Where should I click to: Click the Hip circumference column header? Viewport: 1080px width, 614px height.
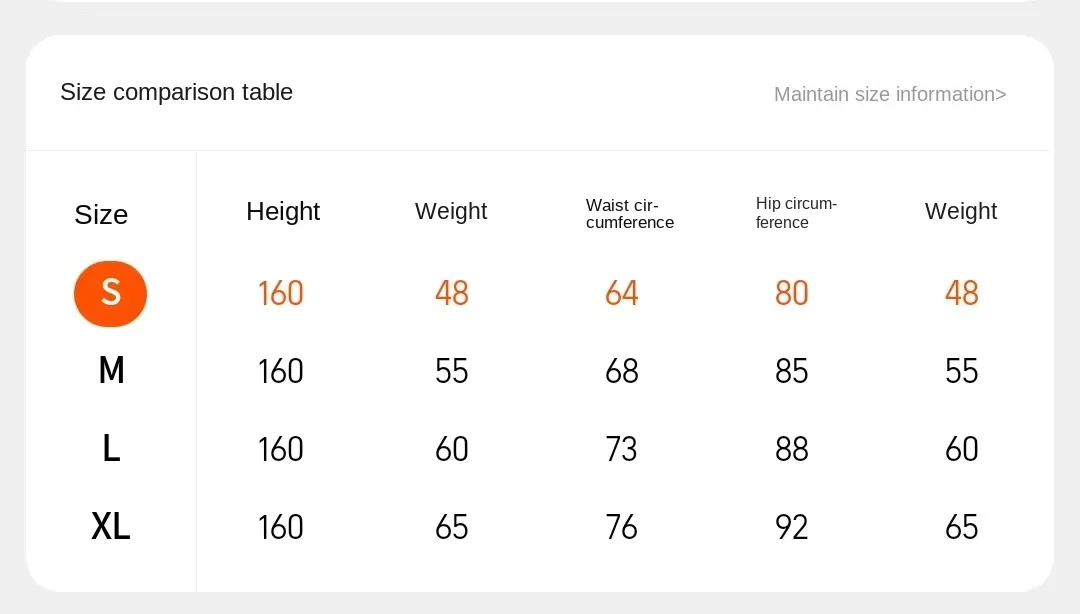point(796,213)
